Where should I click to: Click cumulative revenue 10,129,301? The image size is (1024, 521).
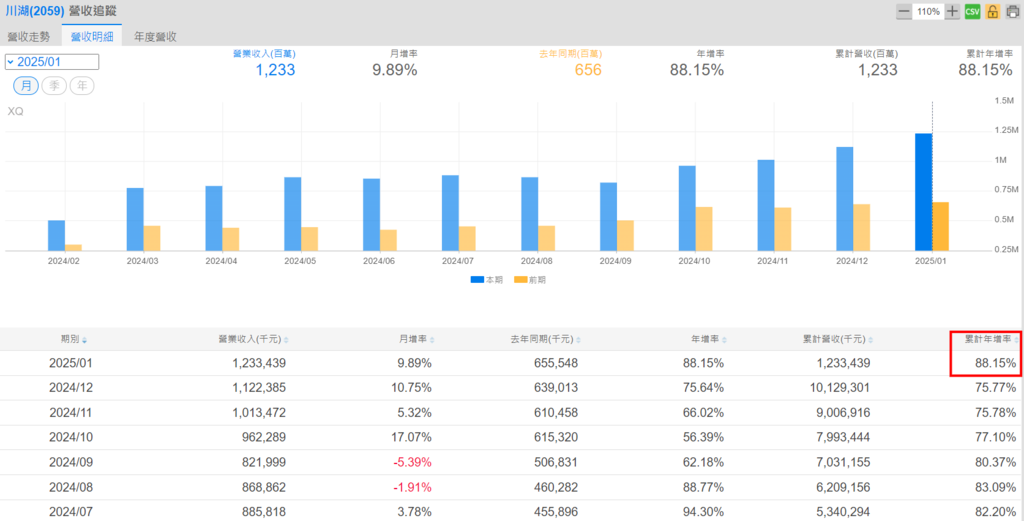pos(839,388)
